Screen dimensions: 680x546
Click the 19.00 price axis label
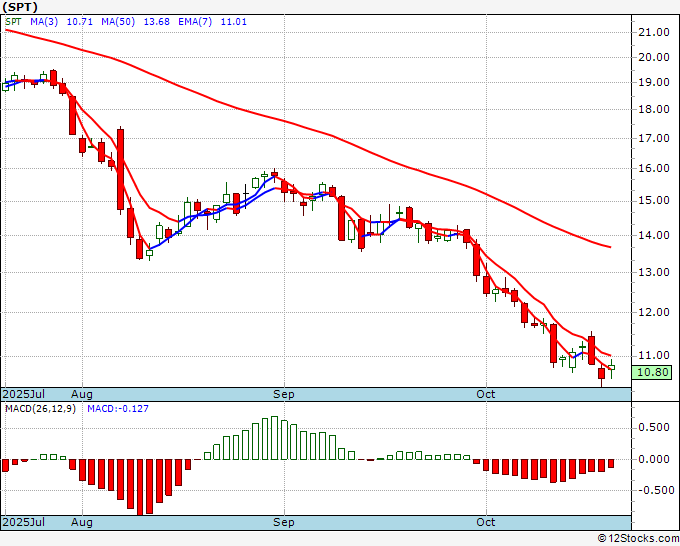coord(654,82)
